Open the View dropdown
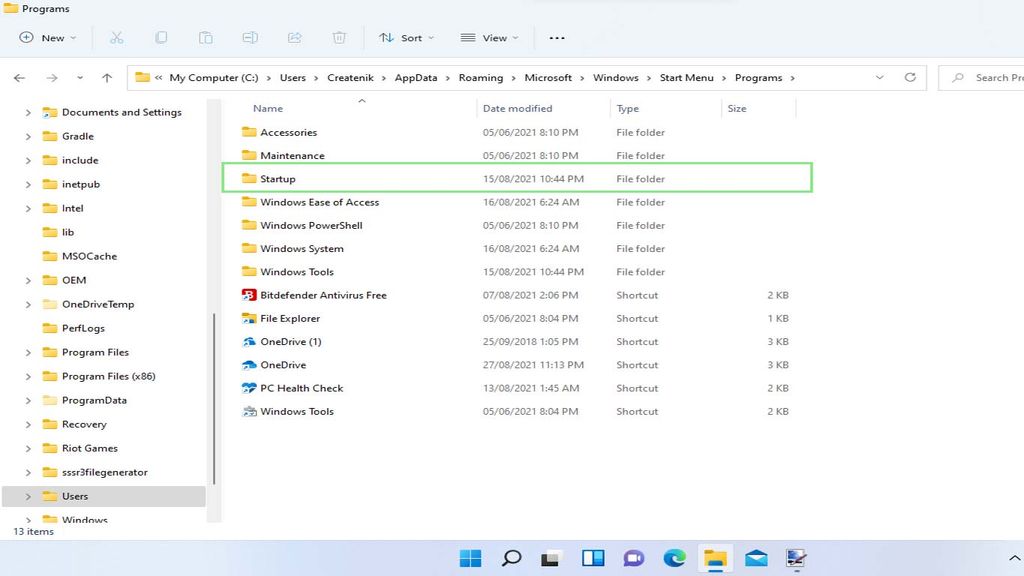The height and width of the screenshot is (576, 1024). [x=488, y=37]
